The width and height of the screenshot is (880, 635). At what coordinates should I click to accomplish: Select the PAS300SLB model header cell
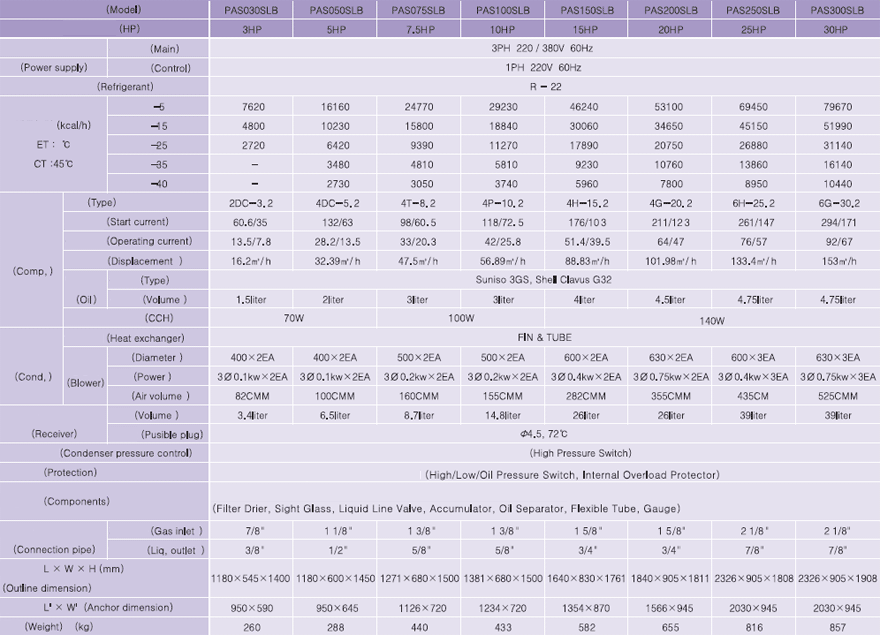tap(838, 10)
